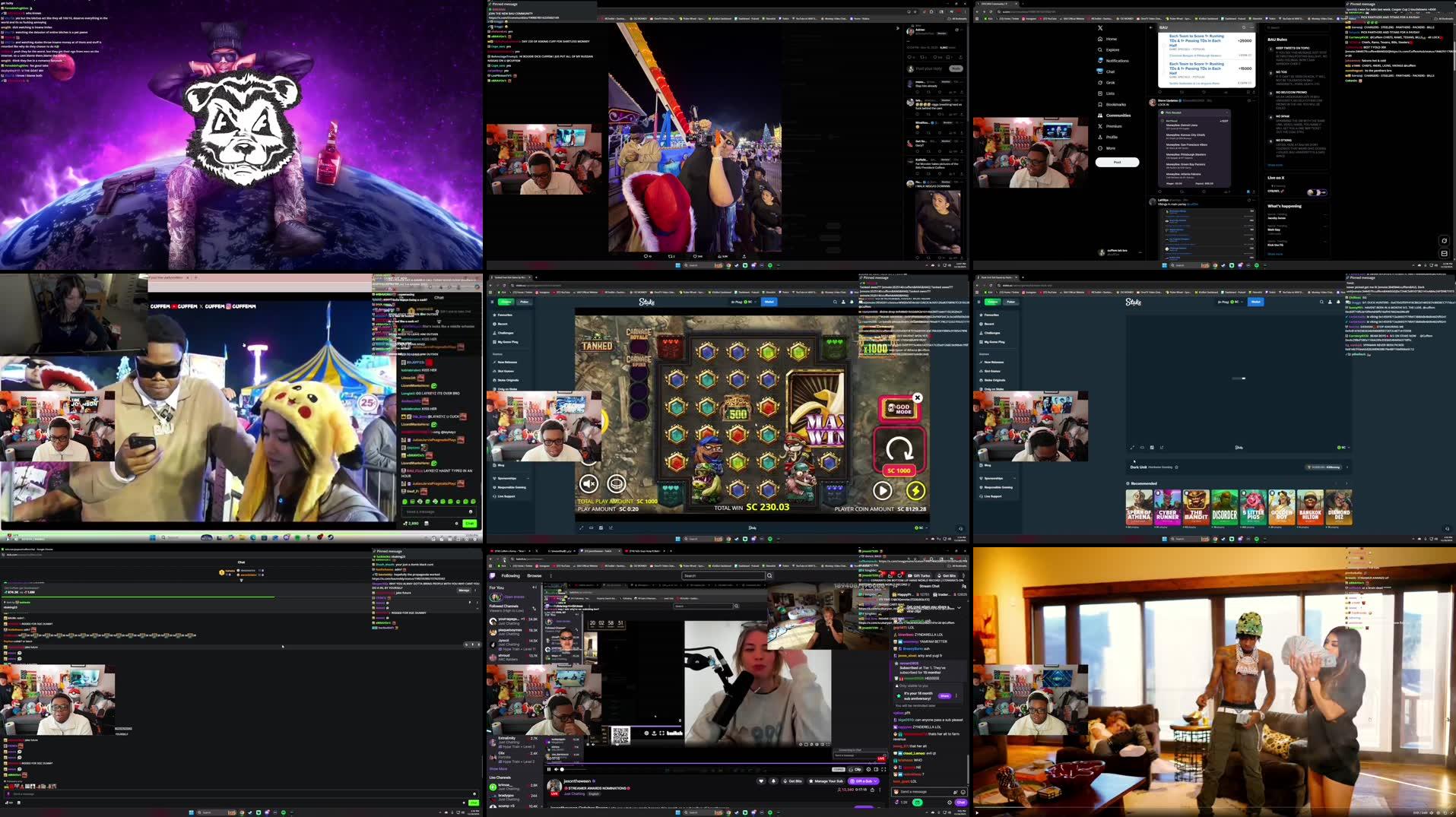Screen dimensions: 1456x817
Task: Click the Post button on X
Action: pyautogui.click(x=1118, y=163)
